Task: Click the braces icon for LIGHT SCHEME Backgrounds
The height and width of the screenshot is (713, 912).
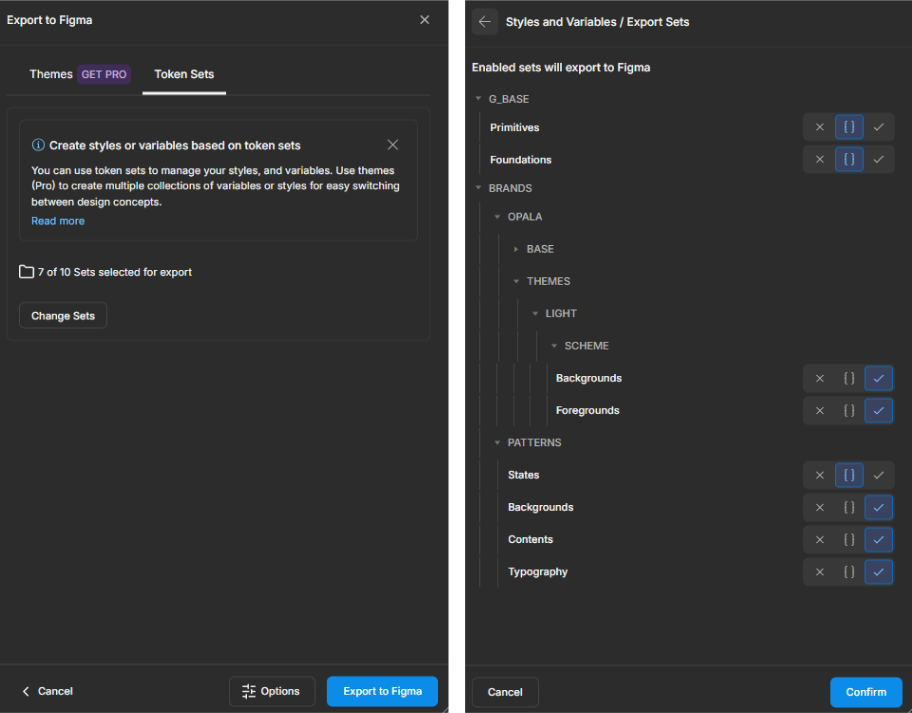Action: tap(848, 378)
